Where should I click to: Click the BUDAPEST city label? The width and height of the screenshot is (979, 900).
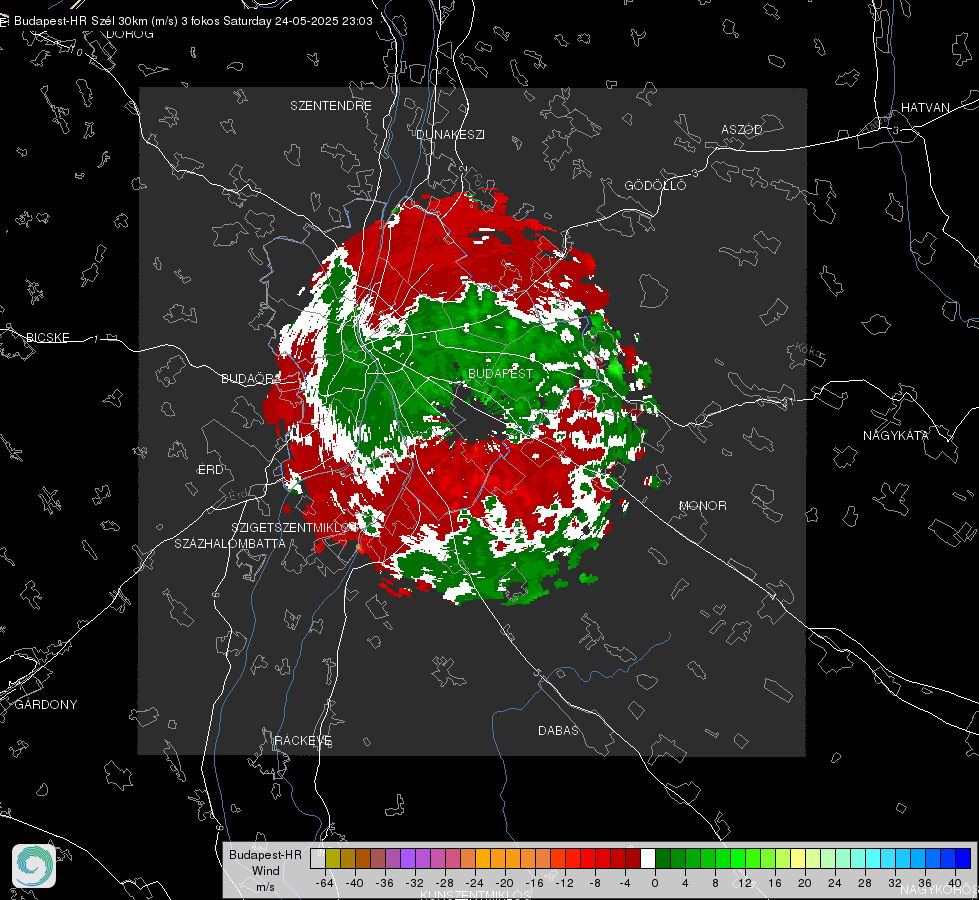[x=500, y=373]
